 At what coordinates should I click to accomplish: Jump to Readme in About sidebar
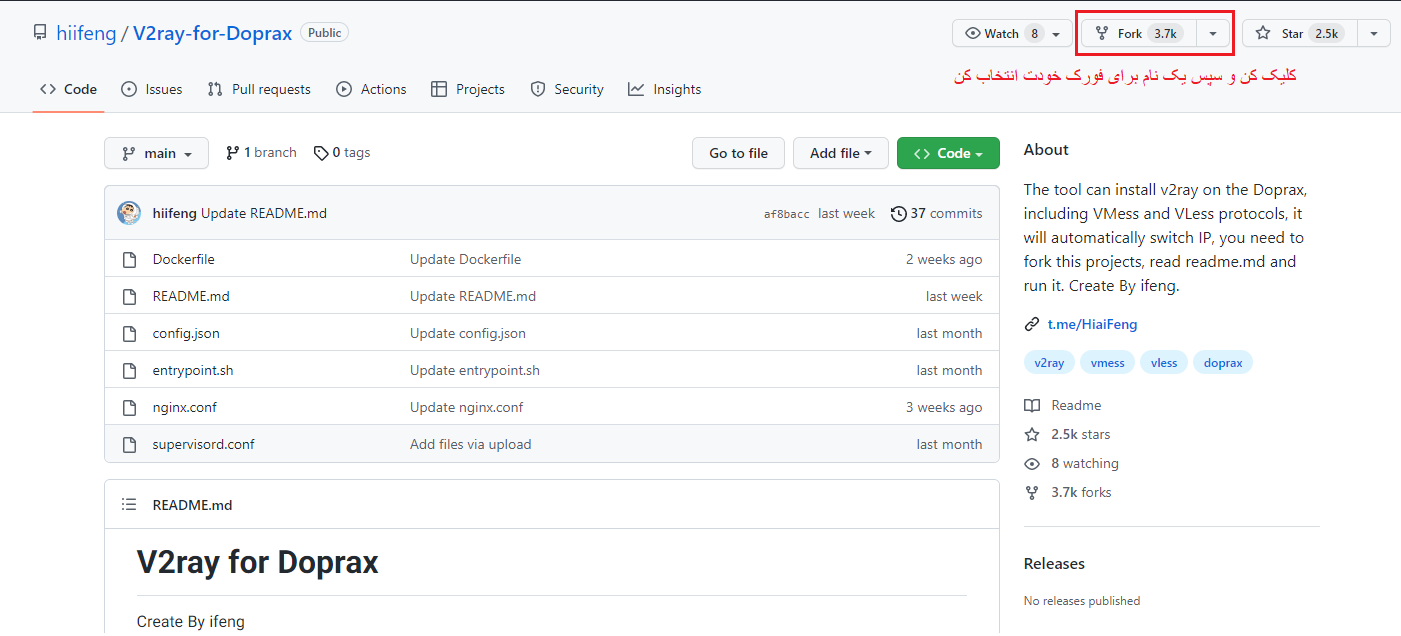(1063, 405)
